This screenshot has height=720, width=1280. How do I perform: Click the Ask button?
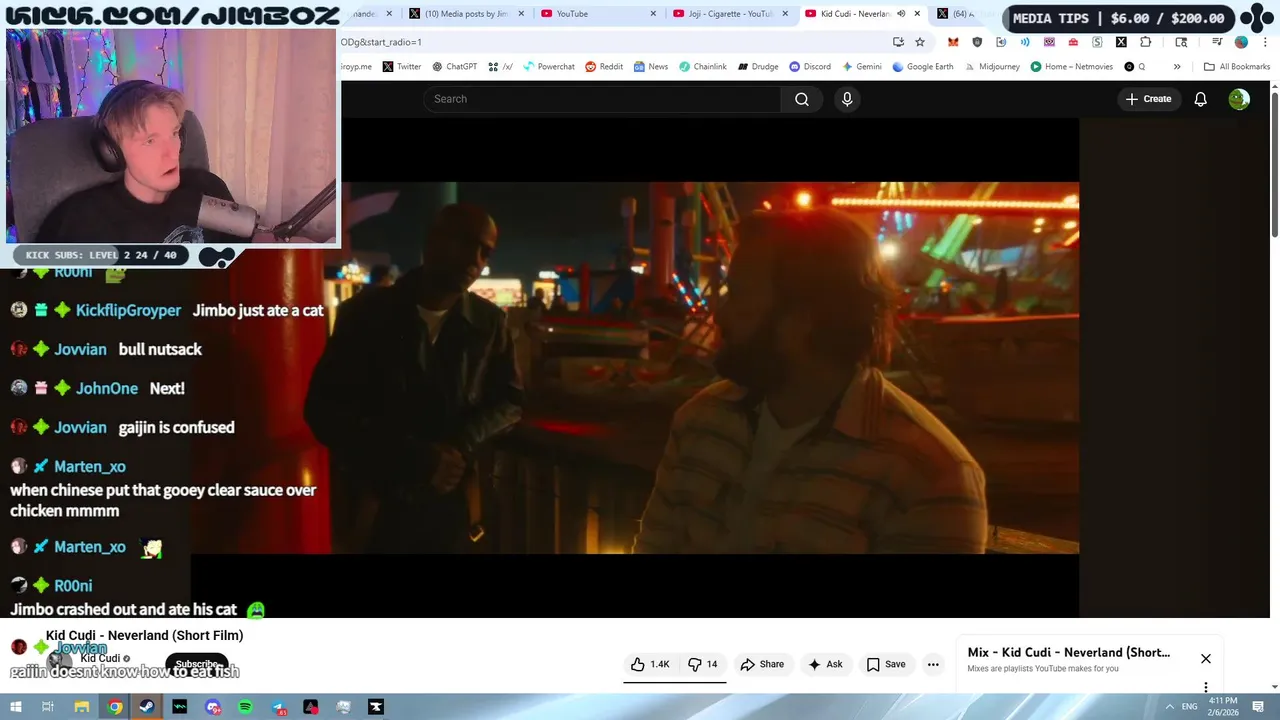(x=825, y=664)
